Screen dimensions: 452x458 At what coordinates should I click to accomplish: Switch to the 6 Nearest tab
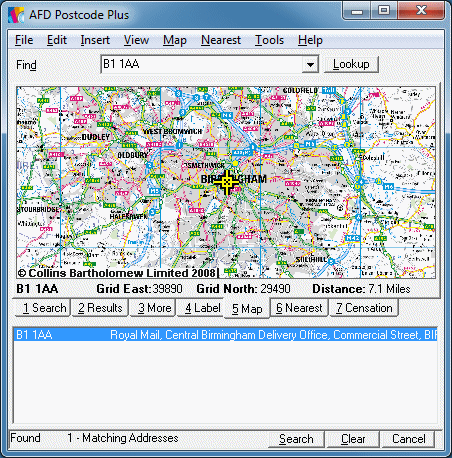click(299, 308)
